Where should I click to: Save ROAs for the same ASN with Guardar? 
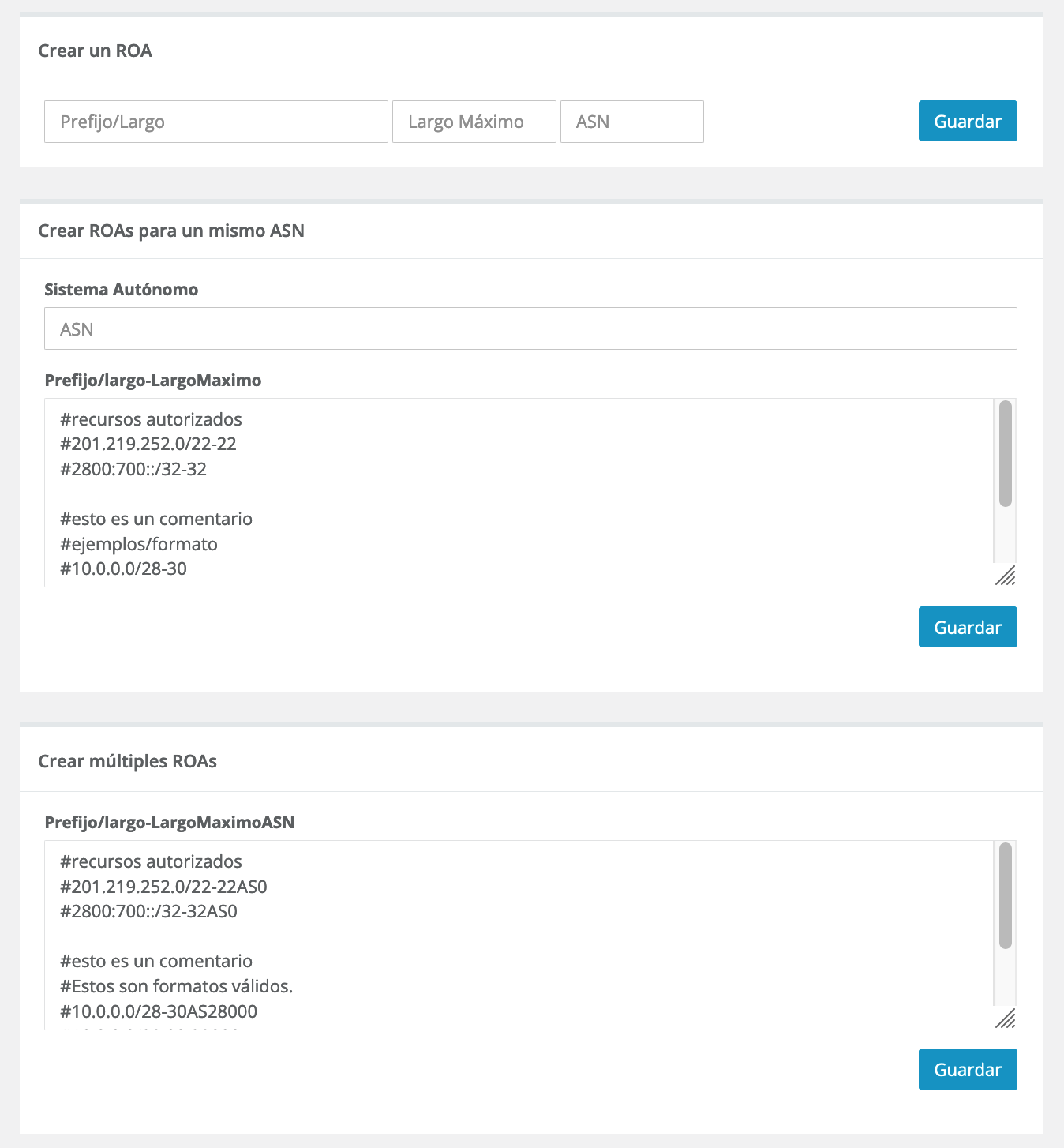click(968, 627)
